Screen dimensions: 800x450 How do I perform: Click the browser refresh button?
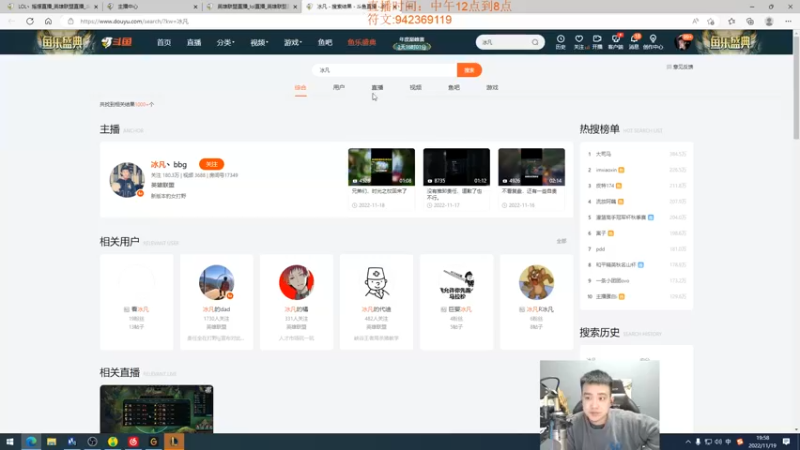(30, 21)
